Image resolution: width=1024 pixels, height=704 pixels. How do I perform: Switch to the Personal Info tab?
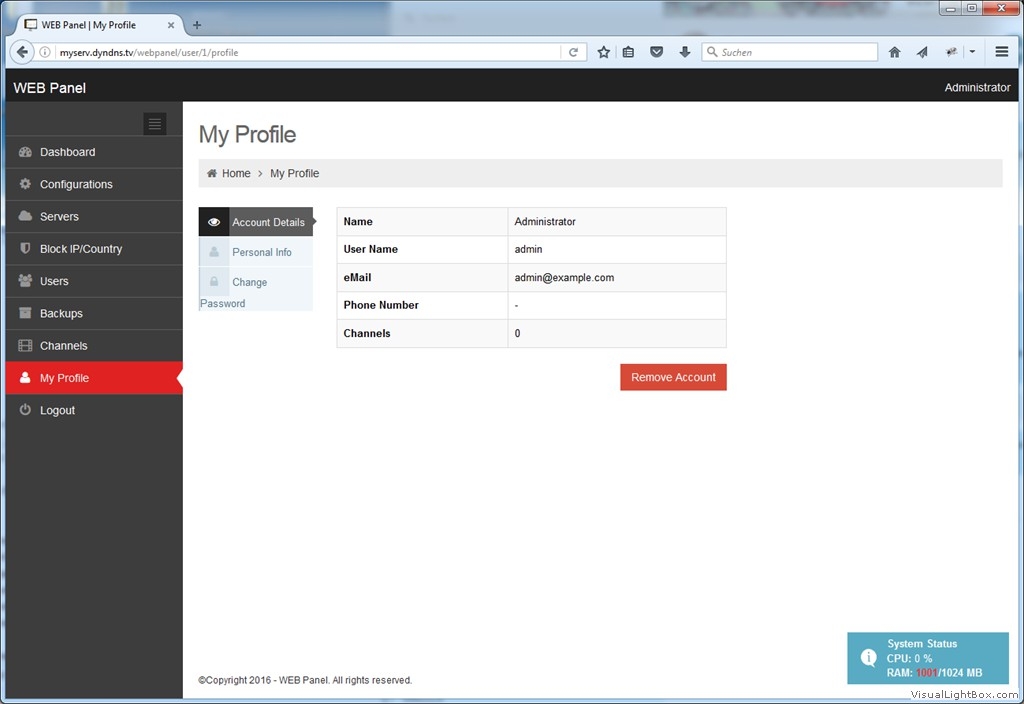click(x=263, y=252)
